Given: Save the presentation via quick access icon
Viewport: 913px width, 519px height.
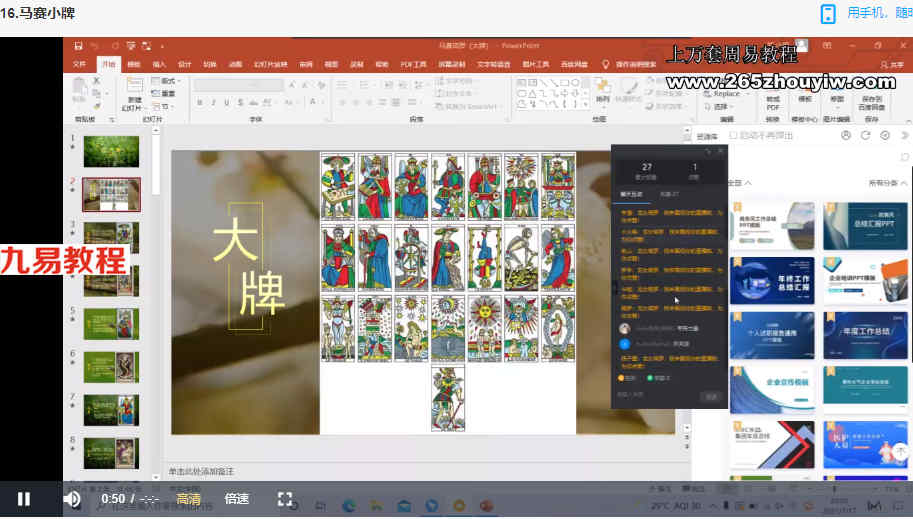Looking at the screenshot, I should pyautogui.click(x=78, y=45).
